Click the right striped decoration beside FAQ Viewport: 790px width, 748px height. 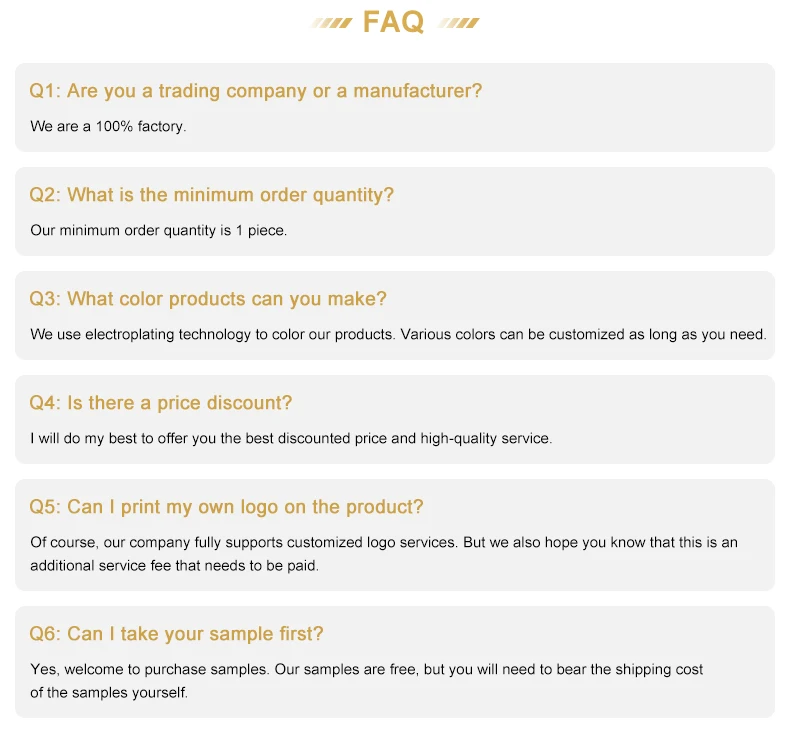[x=458, y=23]
